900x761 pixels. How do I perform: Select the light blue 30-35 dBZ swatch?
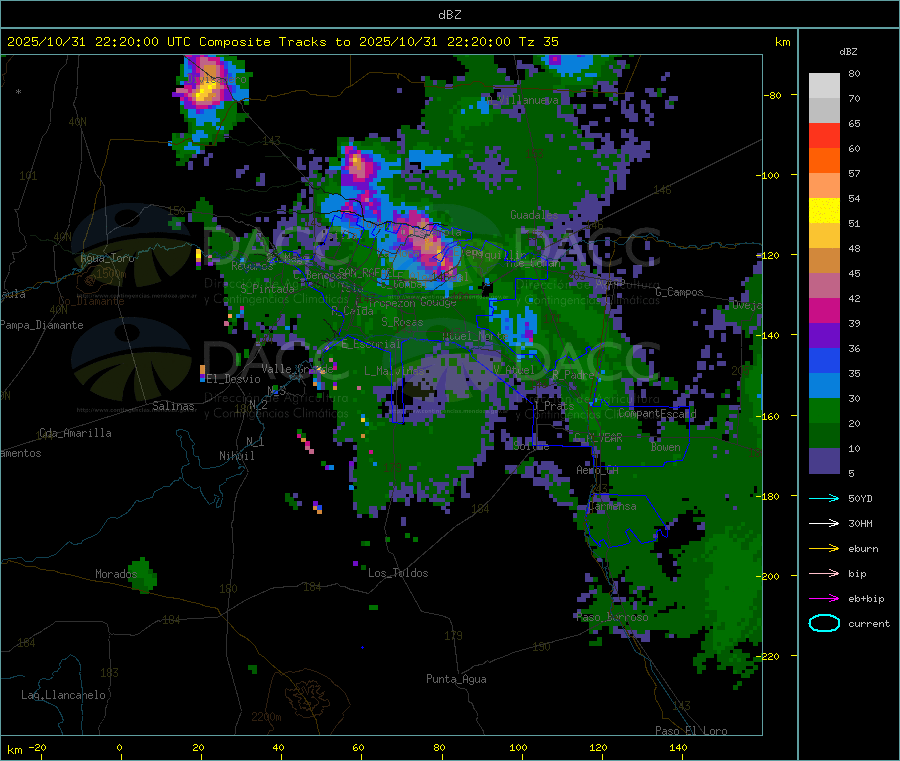point(824,386)
